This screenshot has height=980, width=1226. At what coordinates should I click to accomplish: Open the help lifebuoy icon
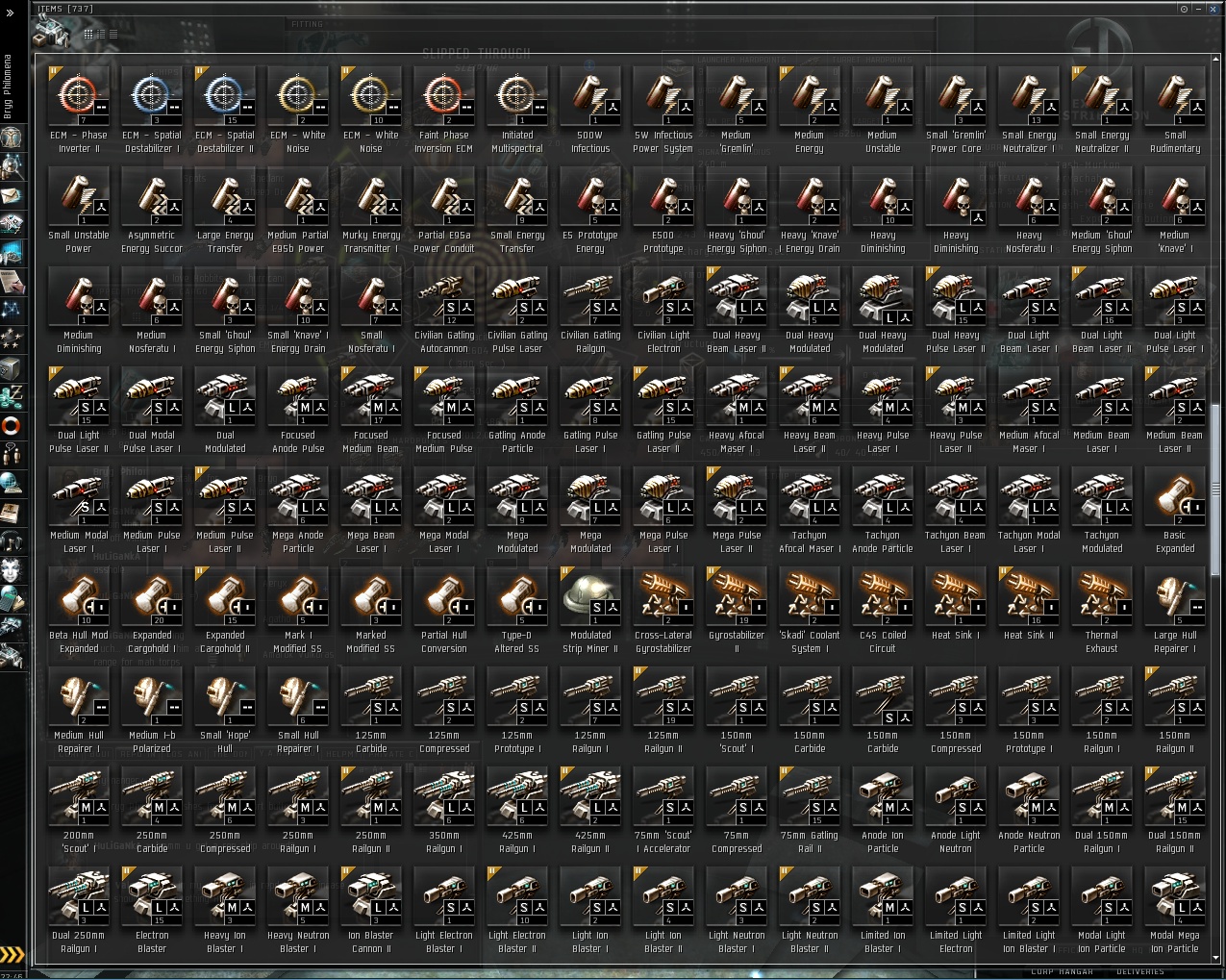(12, 424)
